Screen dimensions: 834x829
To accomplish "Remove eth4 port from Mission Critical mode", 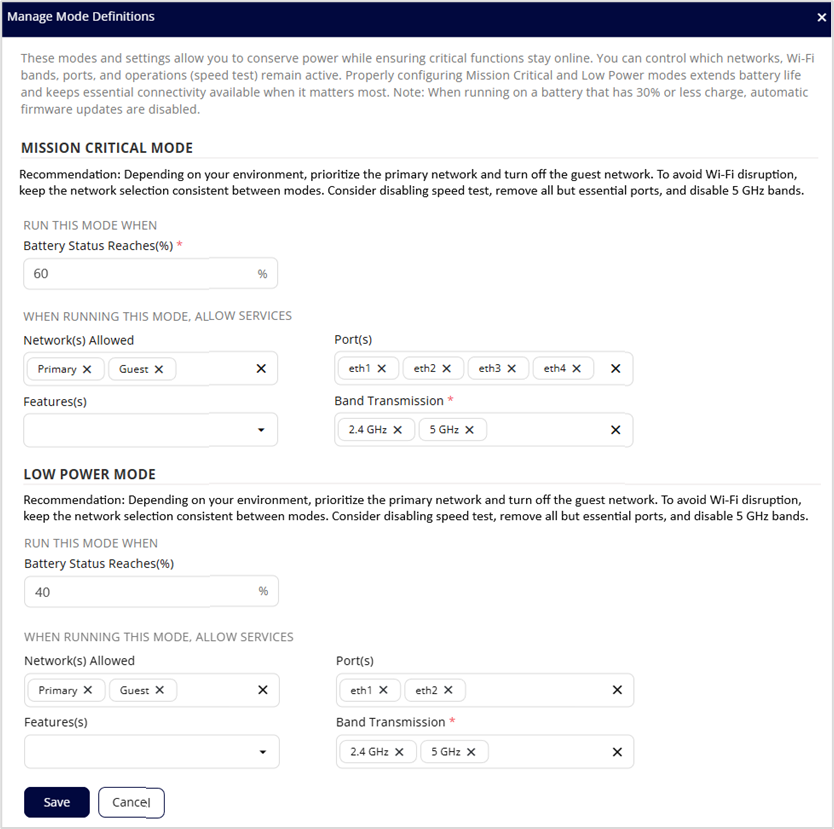I will (x=577, y=368).
